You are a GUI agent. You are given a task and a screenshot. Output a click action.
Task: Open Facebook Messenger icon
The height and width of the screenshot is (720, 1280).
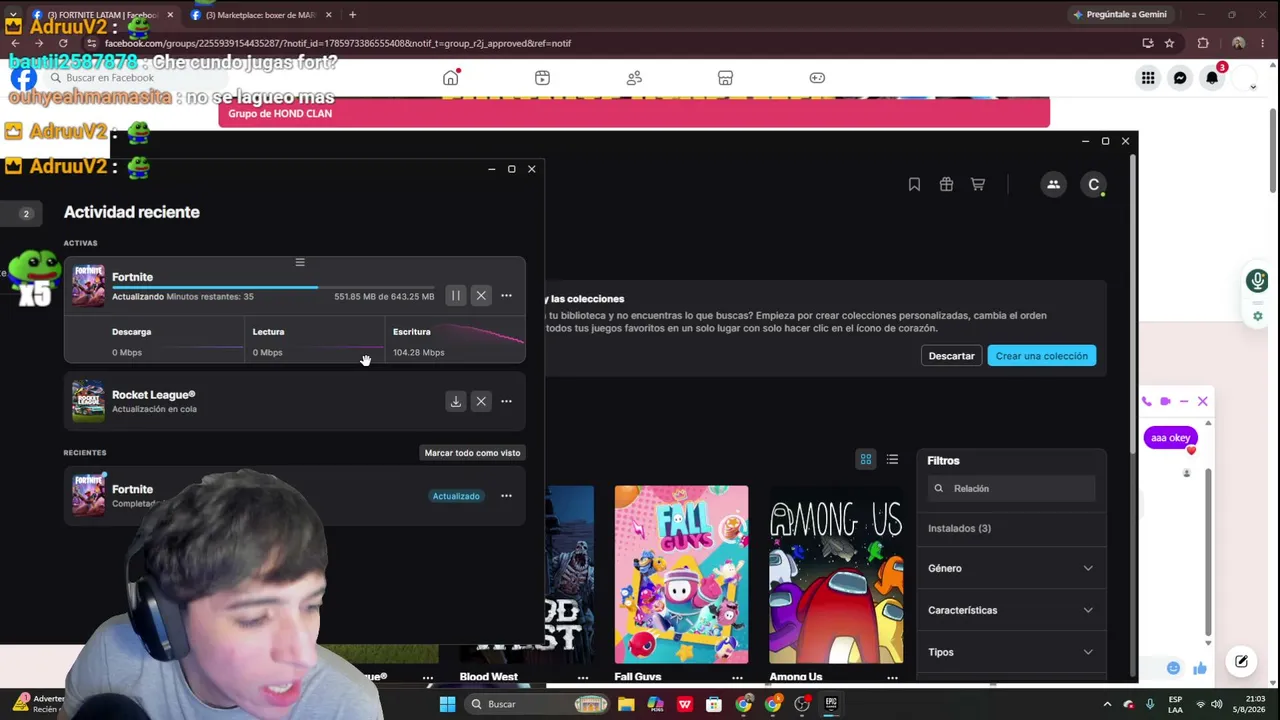click(1180, 78)
